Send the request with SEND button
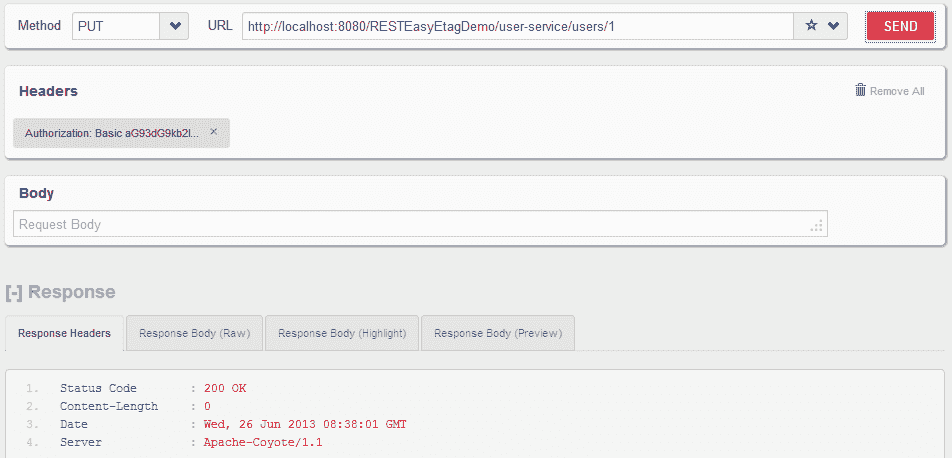This screenshot has height=458, width=952. point(900,26)
